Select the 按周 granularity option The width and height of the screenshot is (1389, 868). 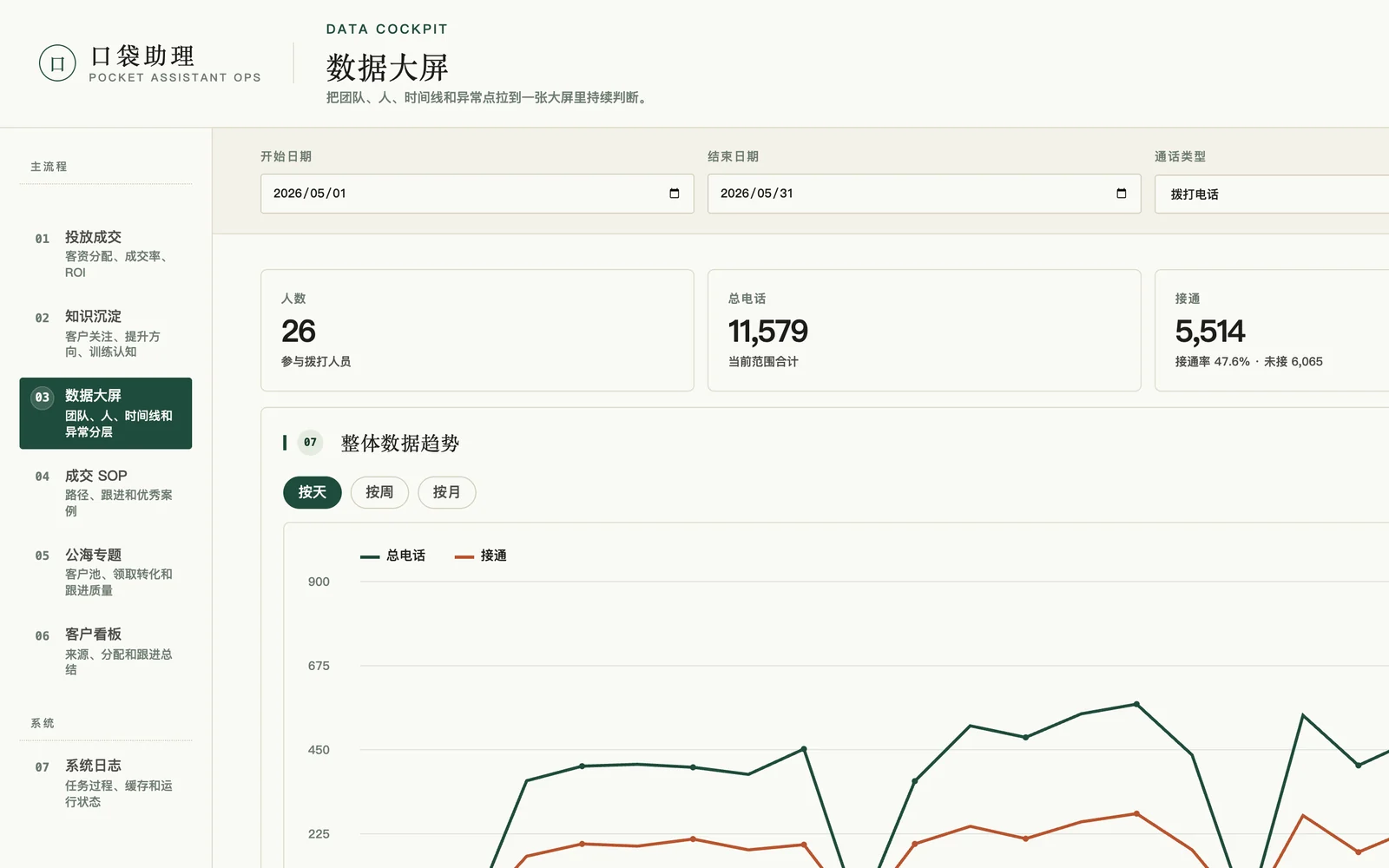pyautogui.click(x=379, y=492)
